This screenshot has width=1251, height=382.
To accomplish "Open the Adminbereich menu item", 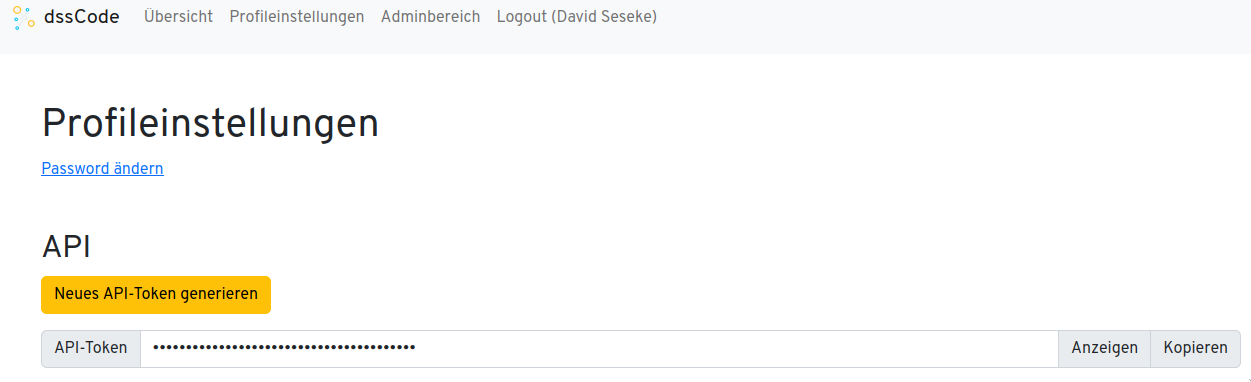I will [430, 17].
